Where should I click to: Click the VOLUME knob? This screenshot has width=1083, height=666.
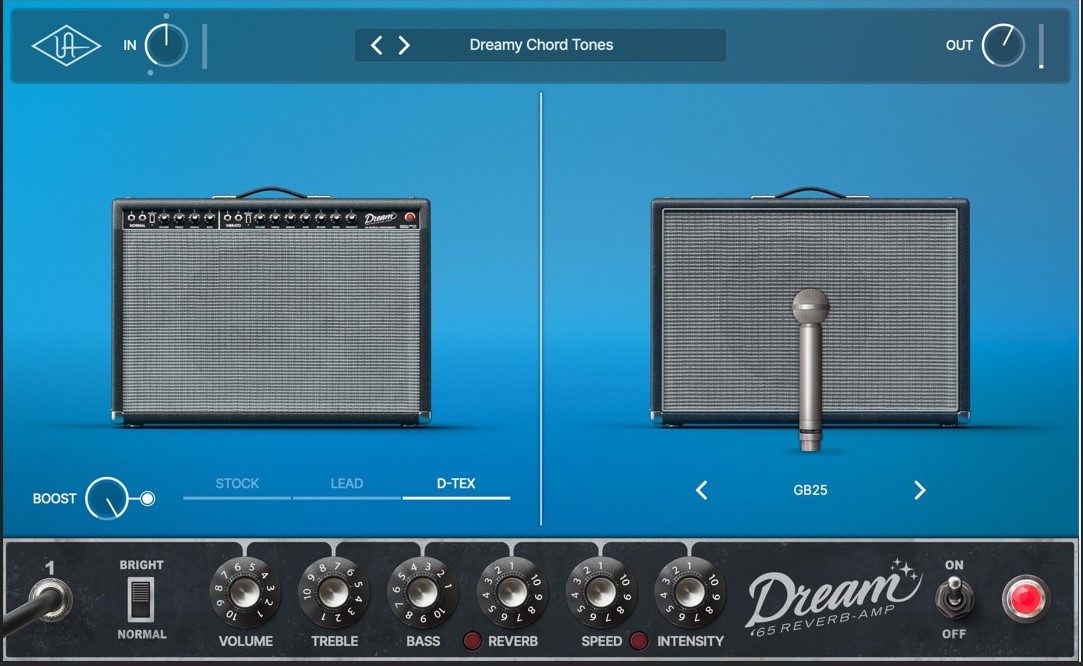point(245,592)
